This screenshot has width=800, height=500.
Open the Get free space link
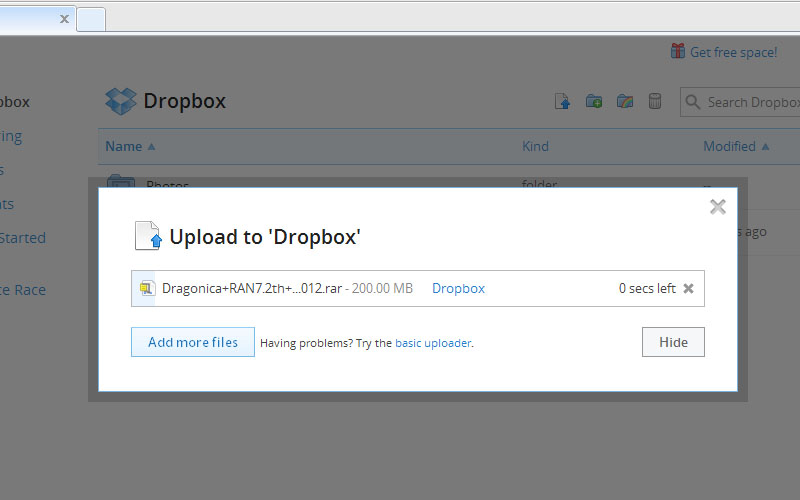point(733,52)
